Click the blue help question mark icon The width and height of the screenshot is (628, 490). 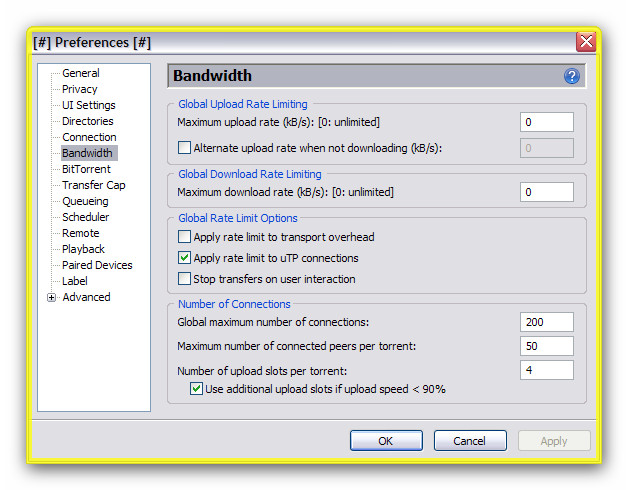pos(572,76)
